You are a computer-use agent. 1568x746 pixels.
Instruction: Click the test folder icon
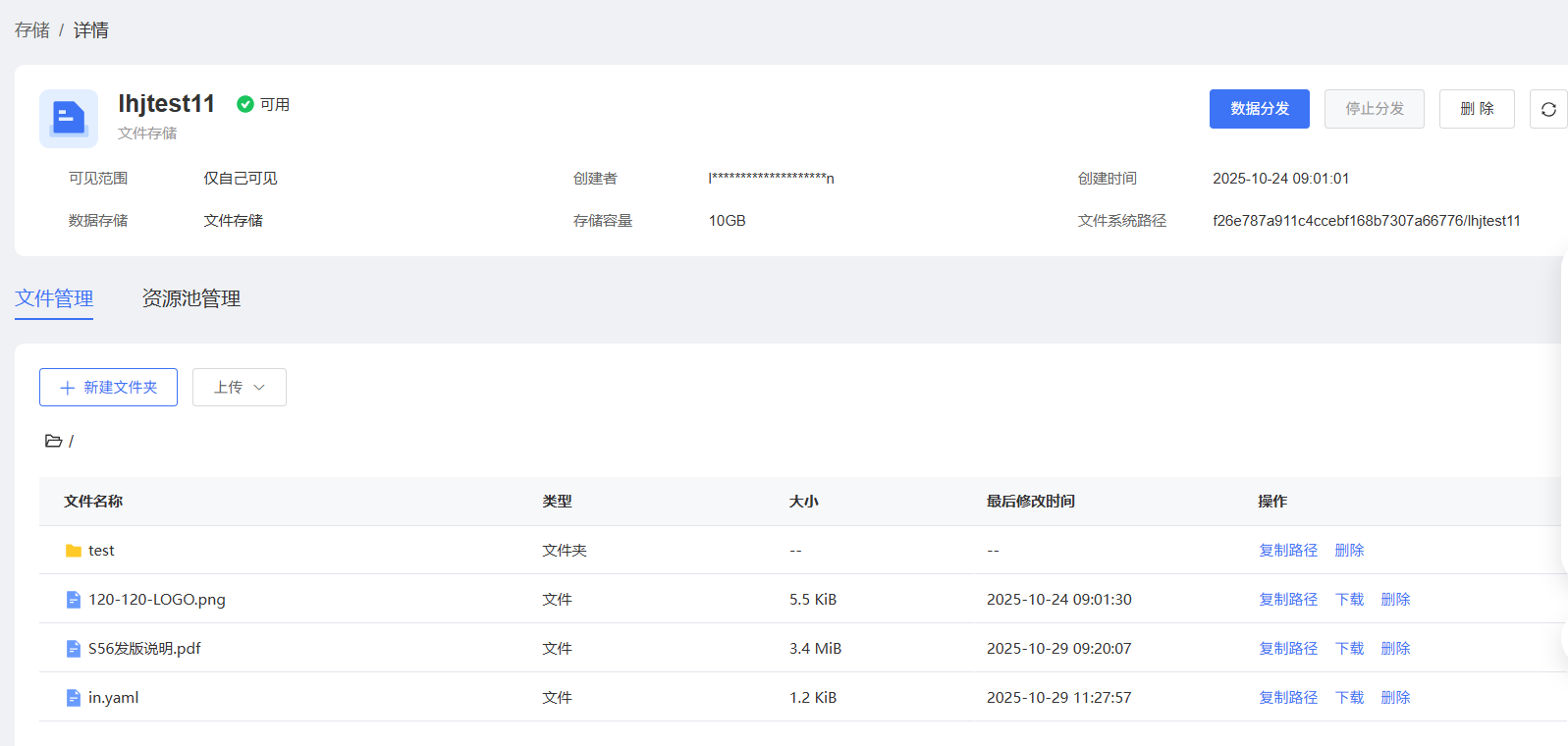74,551
